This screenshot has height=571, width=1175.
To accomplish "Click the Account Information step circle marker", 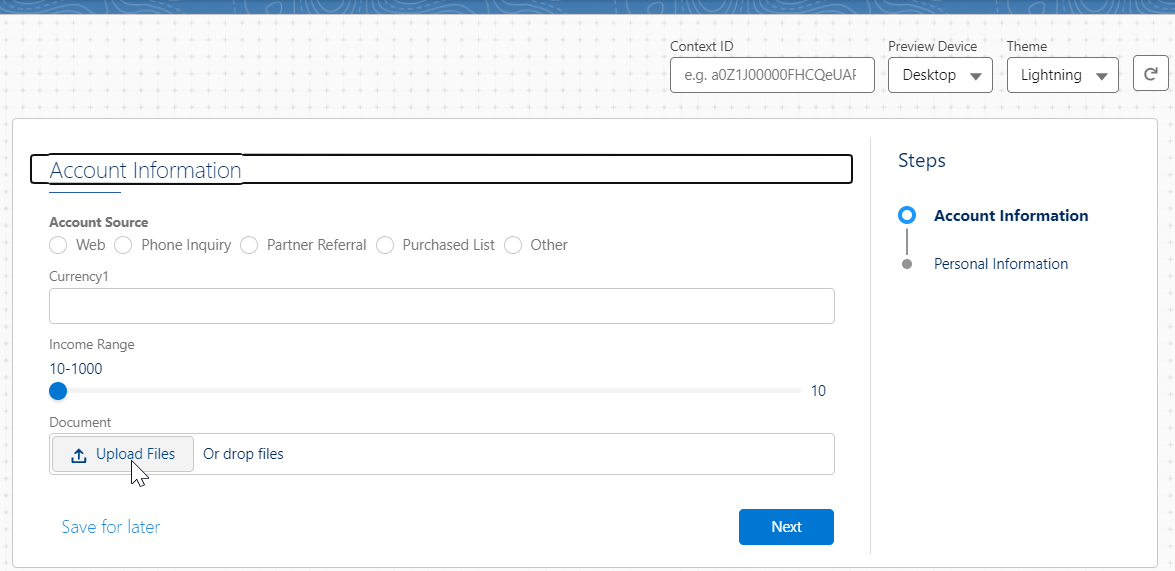I will (x=907, y=216).
